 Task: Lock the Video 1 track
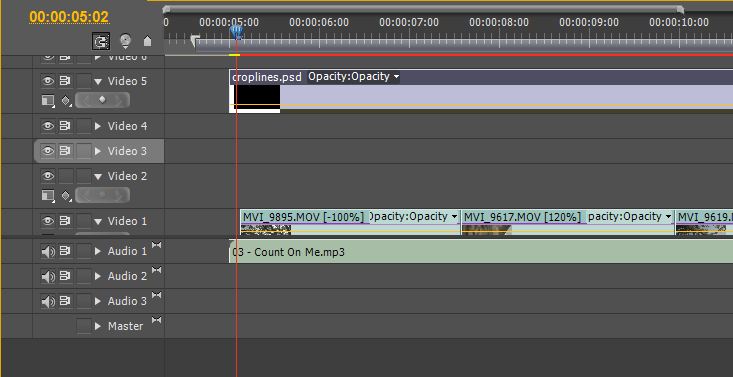pyautogui.click(x=84, y=221)
